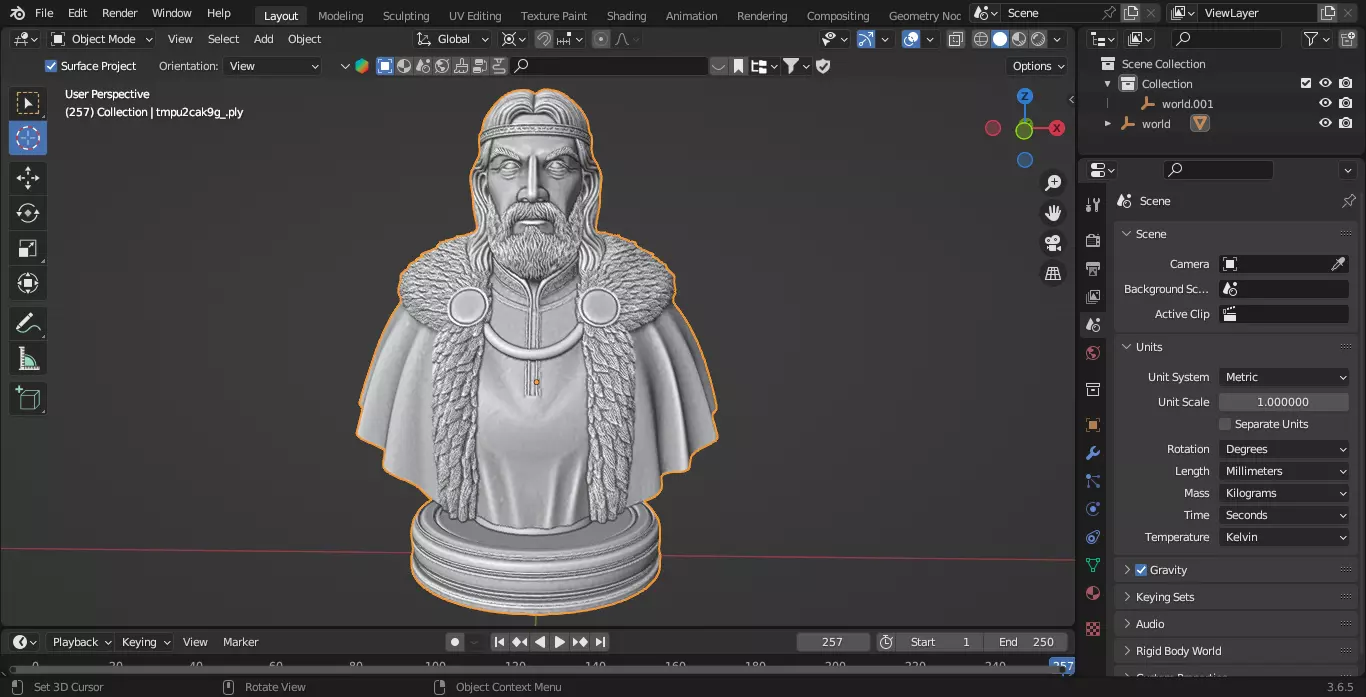This screenshot has height=697, width=1366.
Task: Open timeline Marker menu
Action: 240,642
